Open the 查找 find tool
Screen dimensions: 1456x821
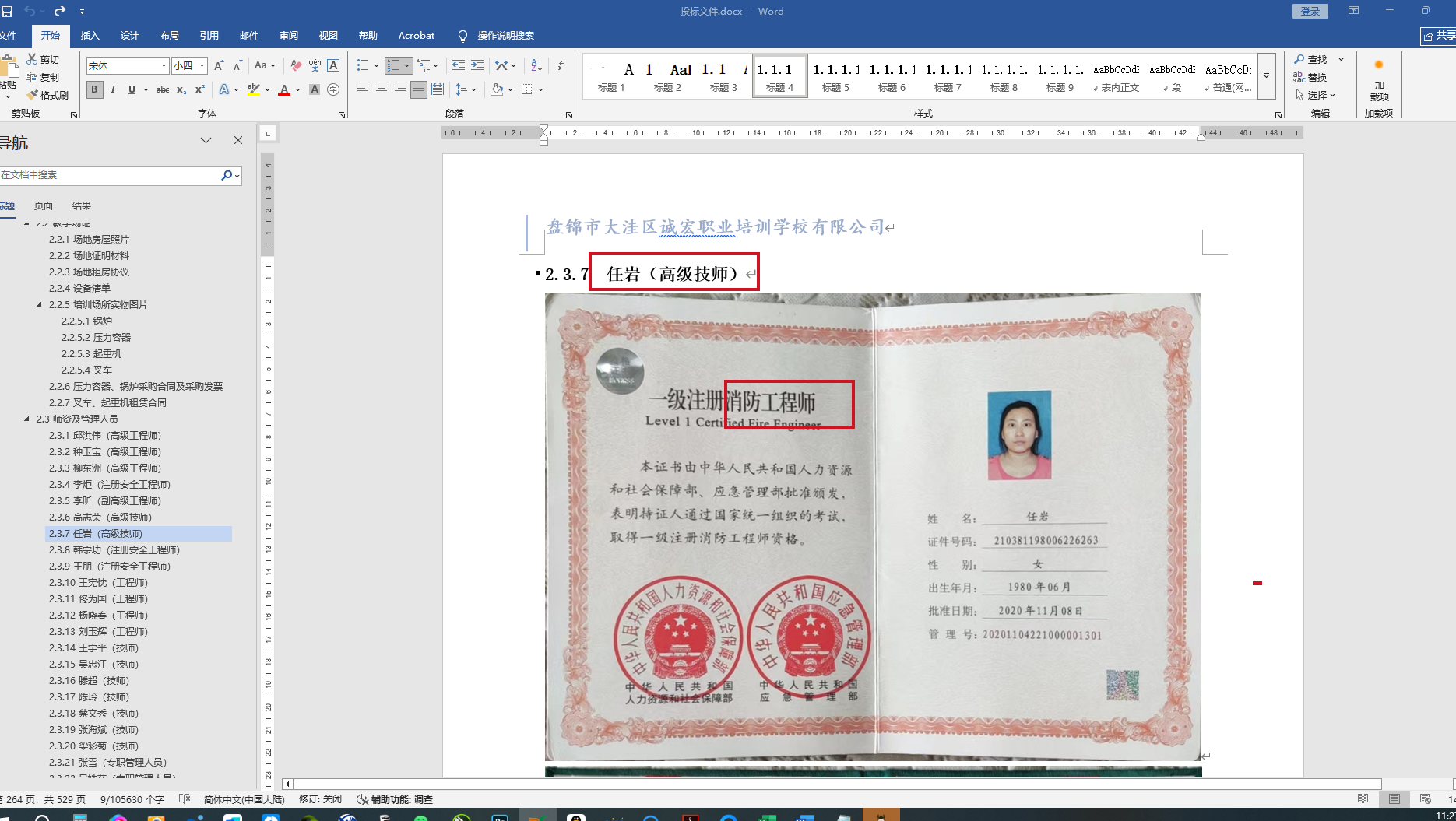coord(1311,59)
